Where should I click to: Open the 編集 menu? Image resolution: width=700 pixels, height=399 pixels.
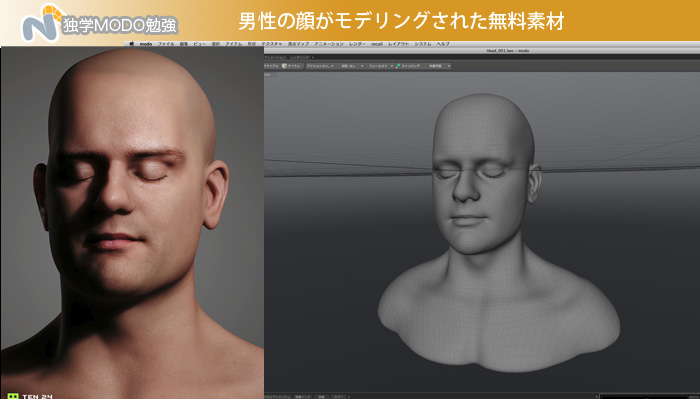[x=183, y=44]
